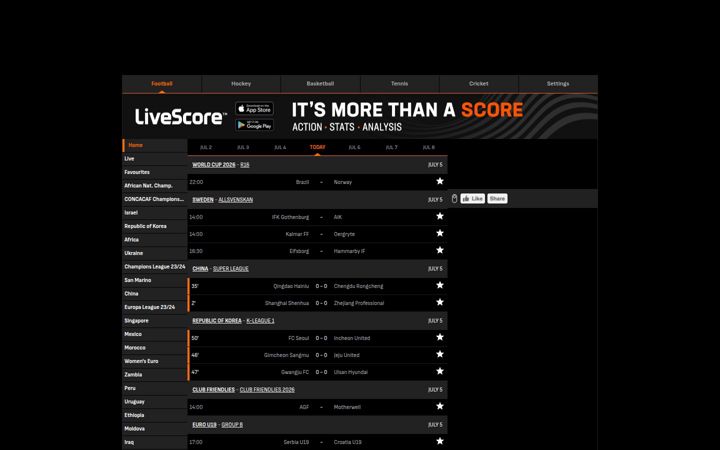720x450 pixels.
Task: Select the JUL 2 date tab
Action: pyautogui.click(x=206, y=147)
